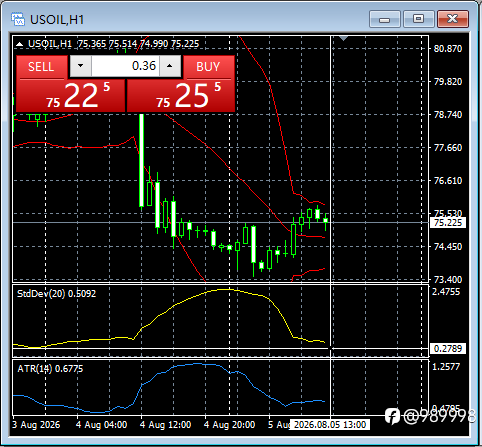The height and width of the screenshot is (447, 482).
Task: Click the chart shift triangle marker
Action: point(344,38)
